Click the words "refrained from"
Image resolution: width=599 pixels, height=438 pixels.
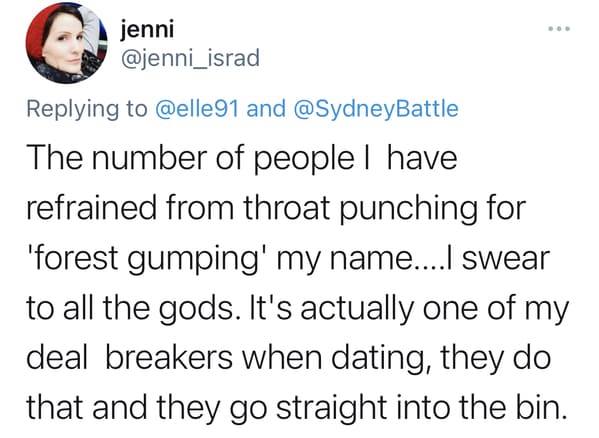tap(130, 208)
